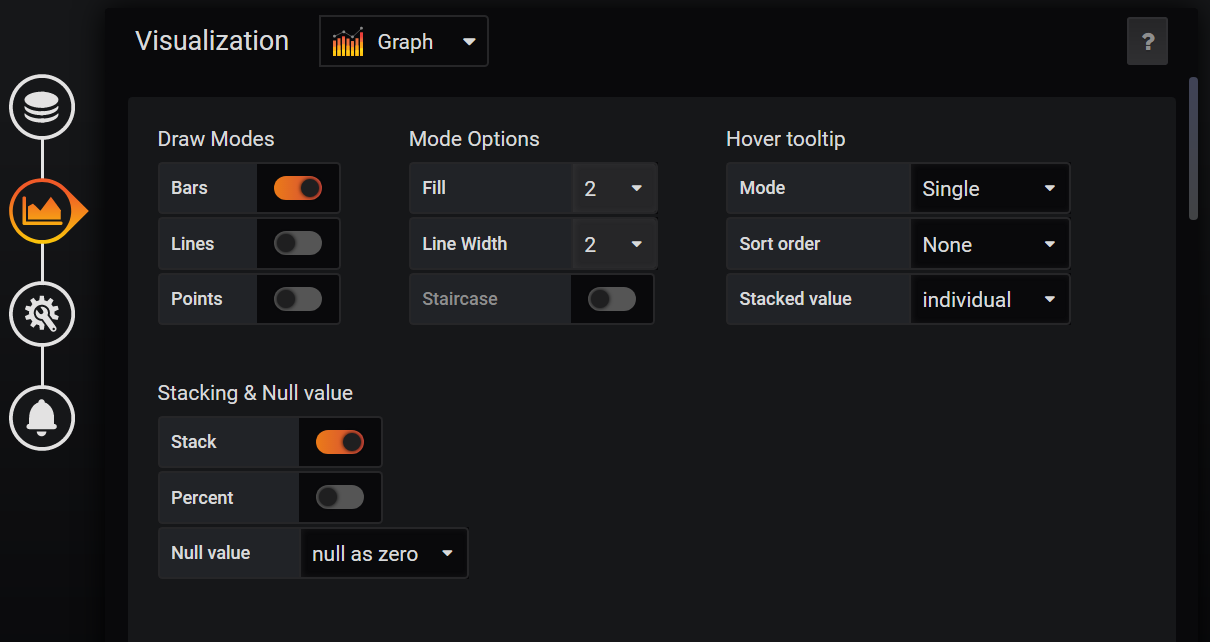Click the vertical scrollbar on the right
This screenshot has height=642, width=1210.
pos(1192,148)
